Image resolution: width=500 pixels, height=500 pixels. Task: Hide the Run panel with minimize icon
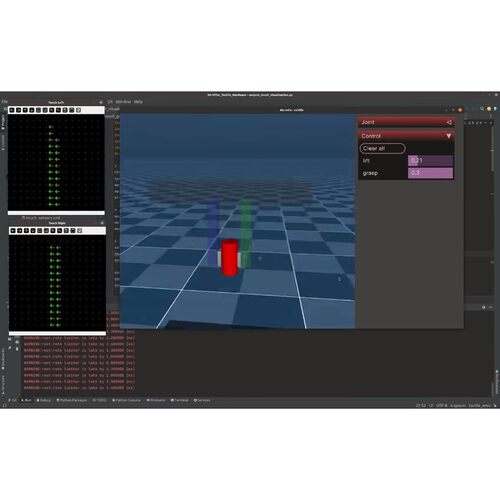tap(491, 307)
